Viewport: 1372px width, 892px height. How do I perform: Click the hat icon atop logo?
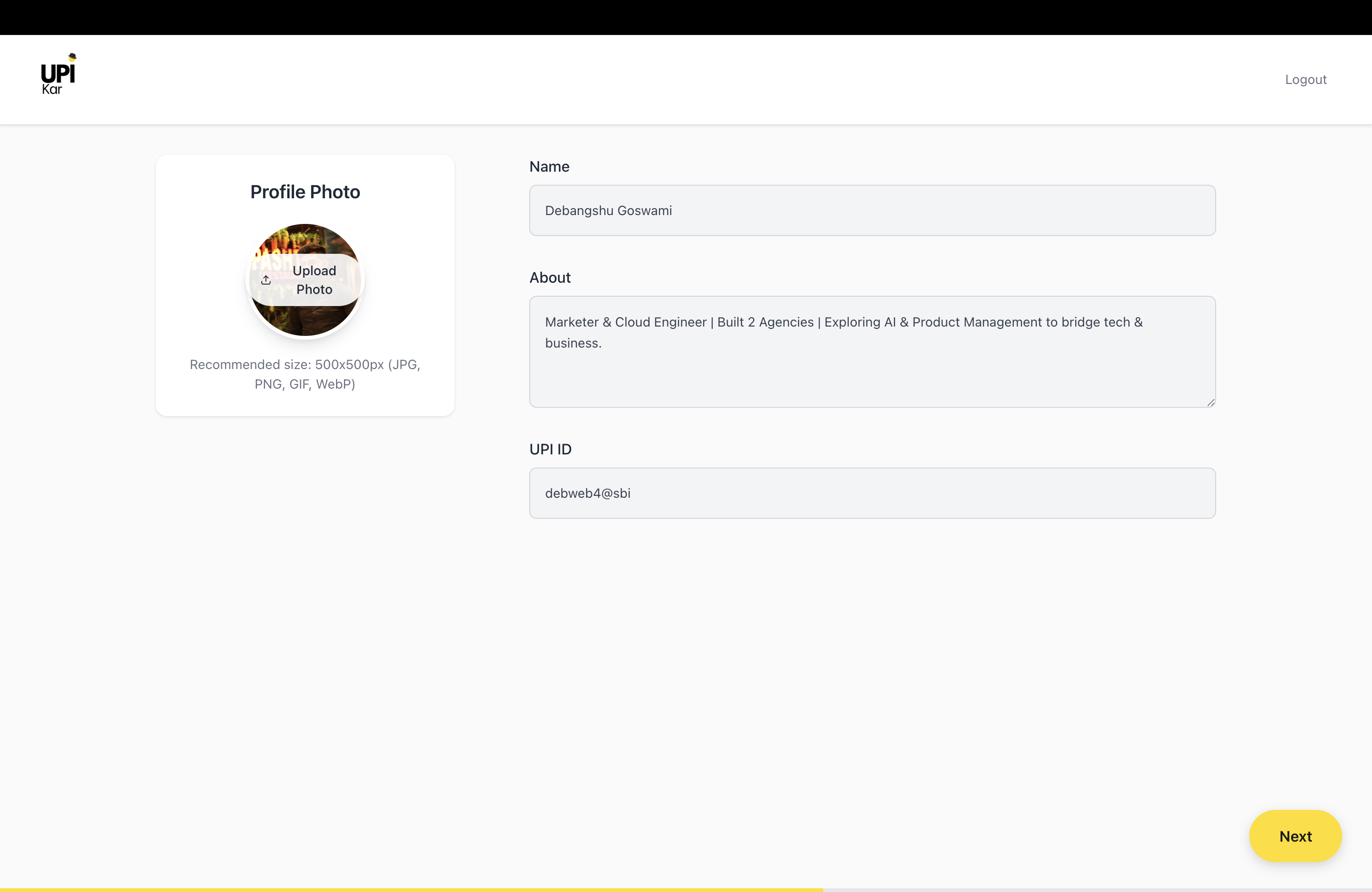pos(72,56)
